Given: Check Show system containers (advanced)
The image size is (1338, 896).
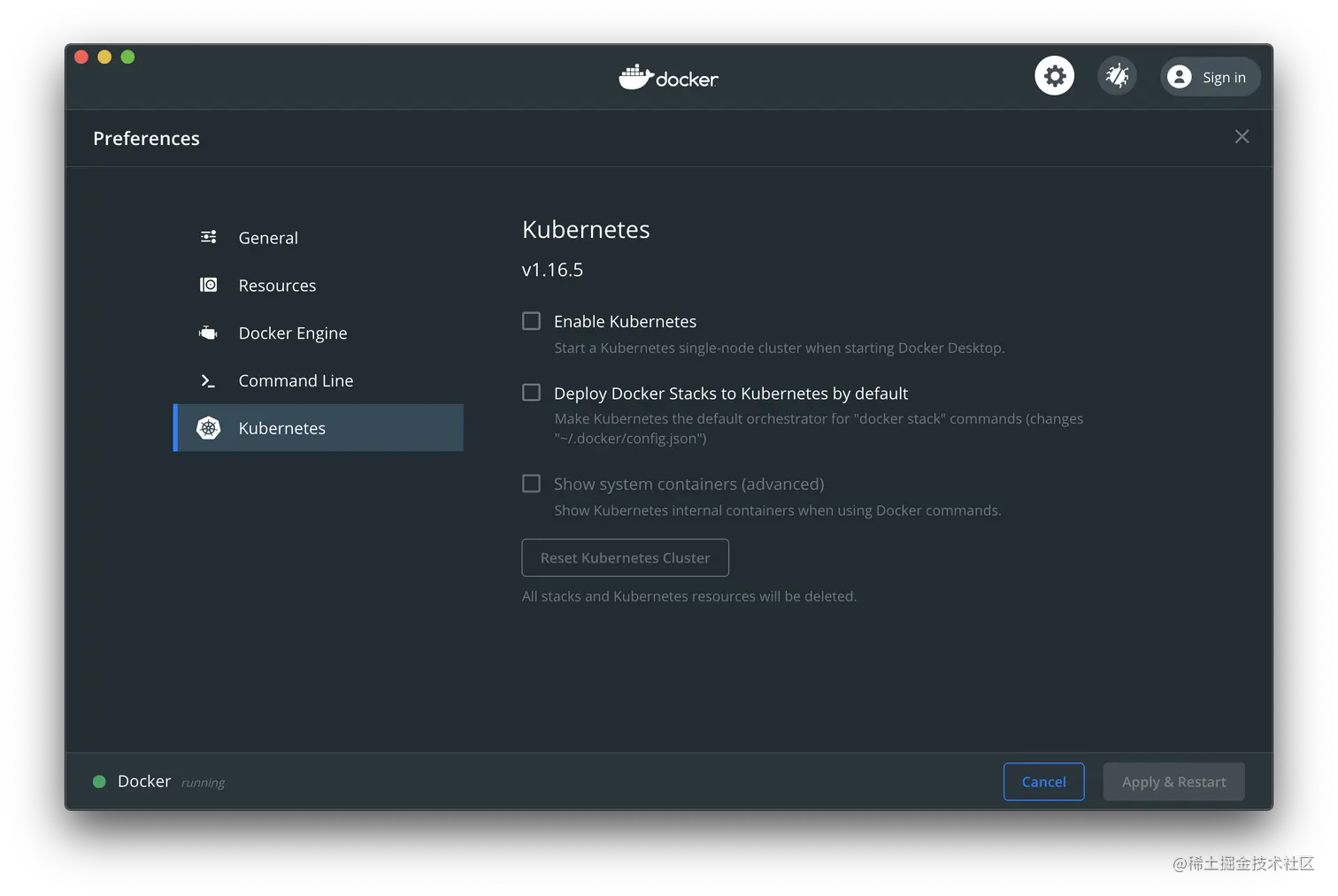Looking at the screenshot, I should click(x=531, y=484).
